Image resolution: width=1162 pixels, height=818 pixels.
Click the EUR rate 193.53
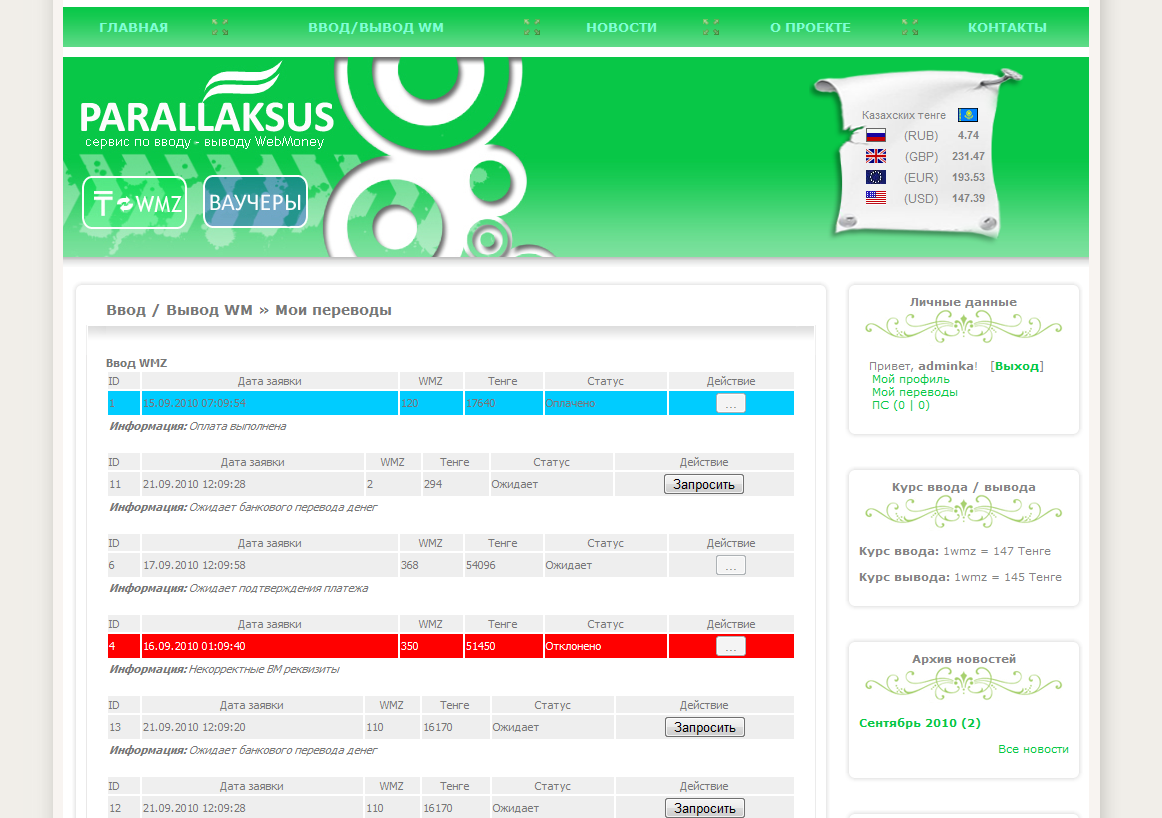(969, 177)
